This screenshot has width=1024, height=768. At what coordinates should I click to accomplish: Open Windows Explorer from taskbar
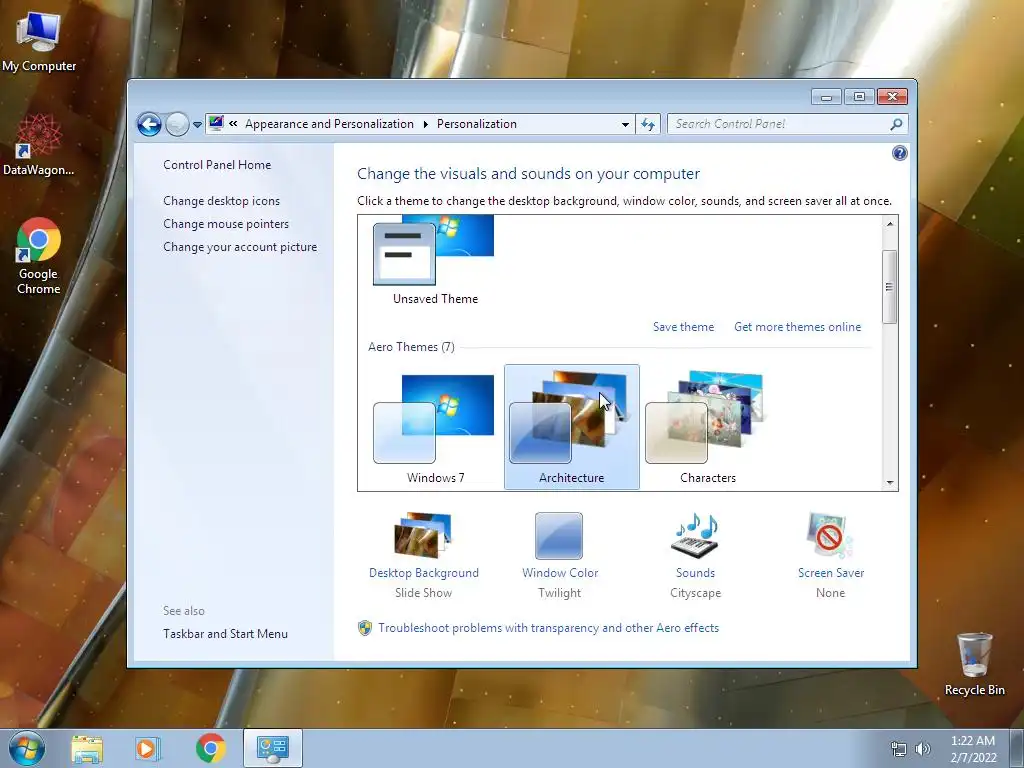[x=87, y=748]
